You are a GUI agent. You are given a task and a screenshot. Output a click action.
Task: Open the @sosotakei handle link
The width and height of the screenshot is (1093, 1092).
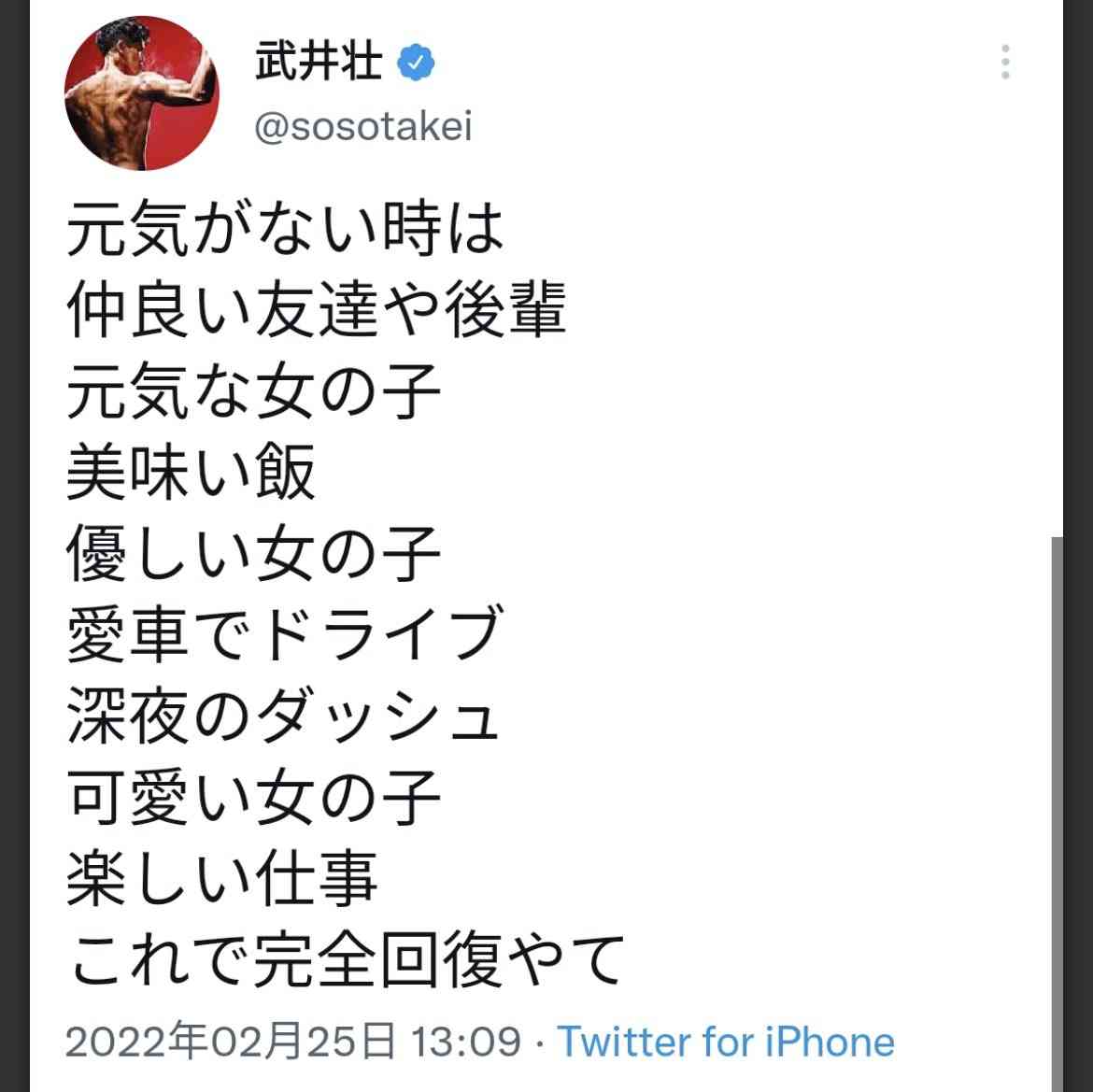click(x=363, y=126)
